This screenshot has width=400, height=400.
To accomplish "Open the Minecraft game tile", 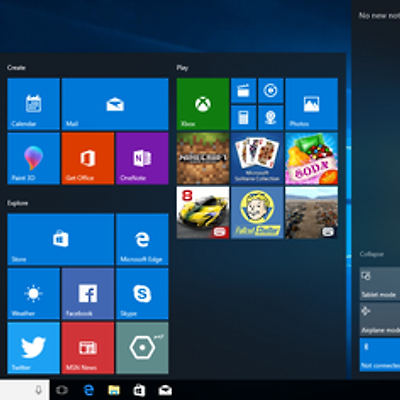I will click(203, 159).
